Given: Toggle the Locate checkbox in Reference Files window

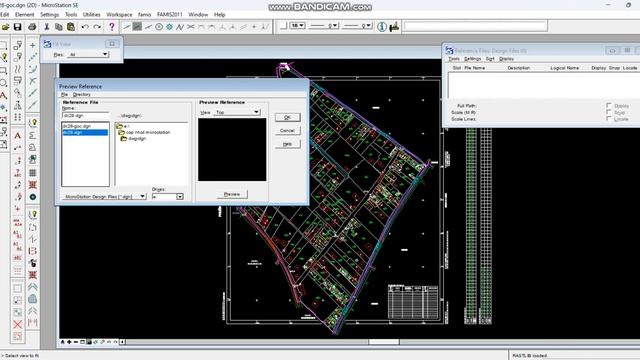Looking at the screenshot, I should coord(609,119).
